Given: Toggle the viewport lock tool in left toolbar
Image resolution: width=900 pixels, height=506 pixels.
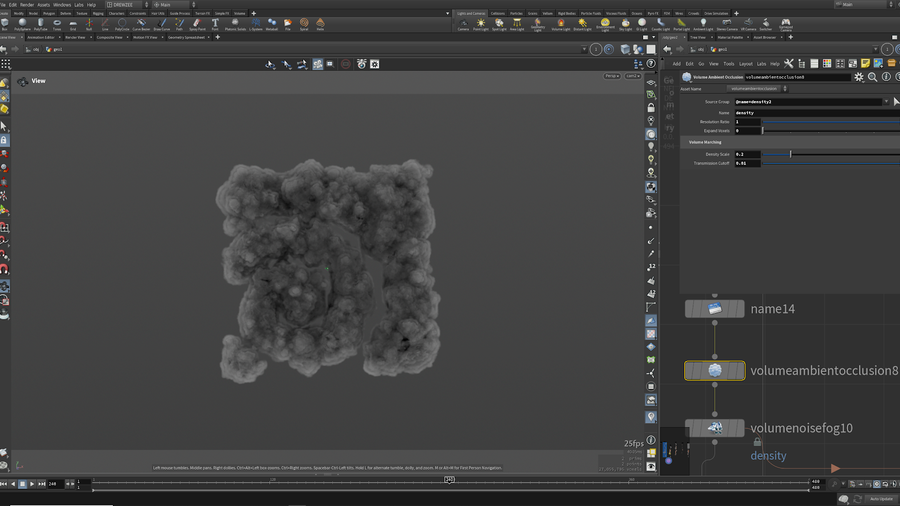Looking at the screenshot, I should tap(4, 140).
